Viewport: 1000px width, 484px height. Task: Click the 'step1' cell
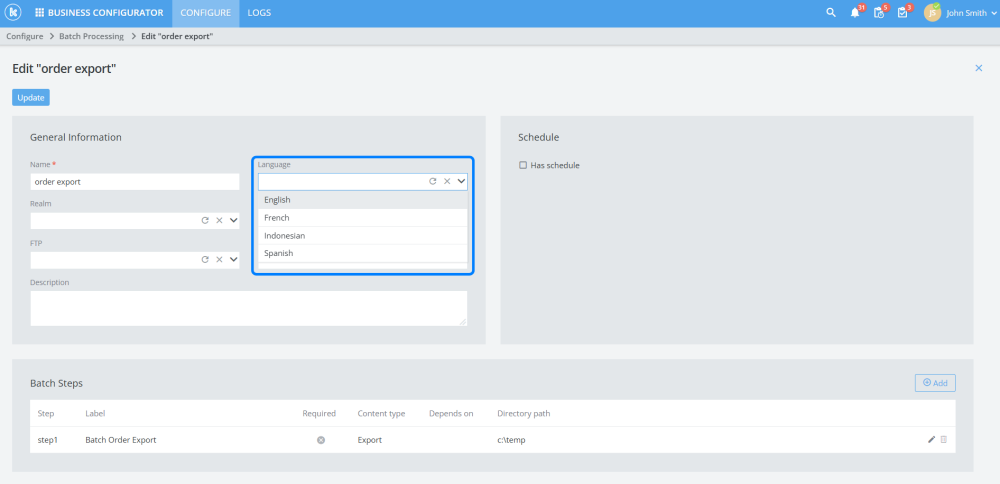[48, 440]
